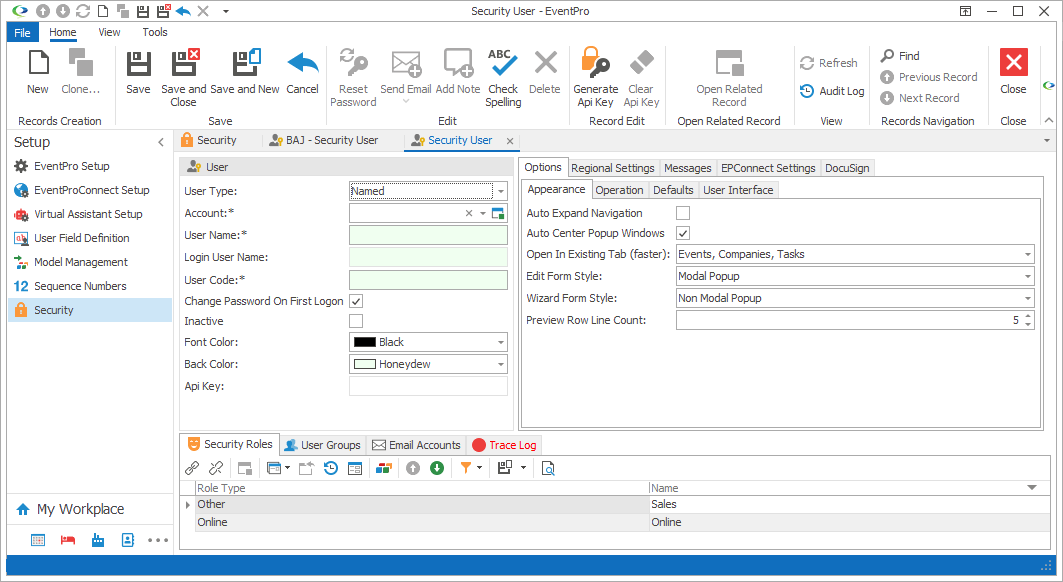The image size is (1063, 582).
Task: Click the User Code input field
Action: (428, 280)
